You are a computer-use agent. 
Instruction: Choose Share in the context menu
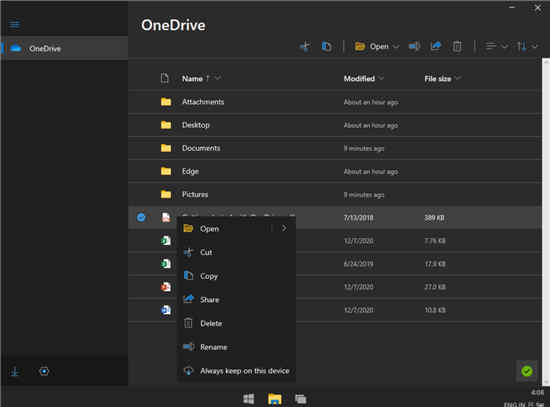pyautogui.click(x=237, y=300)
